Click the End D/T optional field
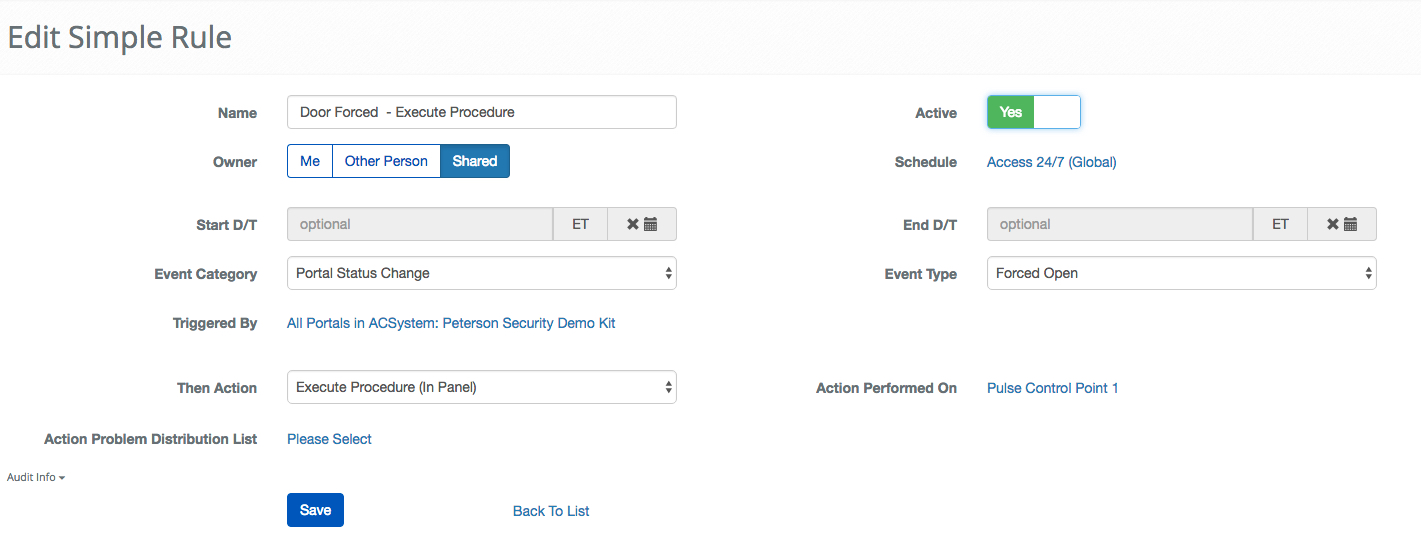1421x537 pixels. click(x=1120, y=224)
